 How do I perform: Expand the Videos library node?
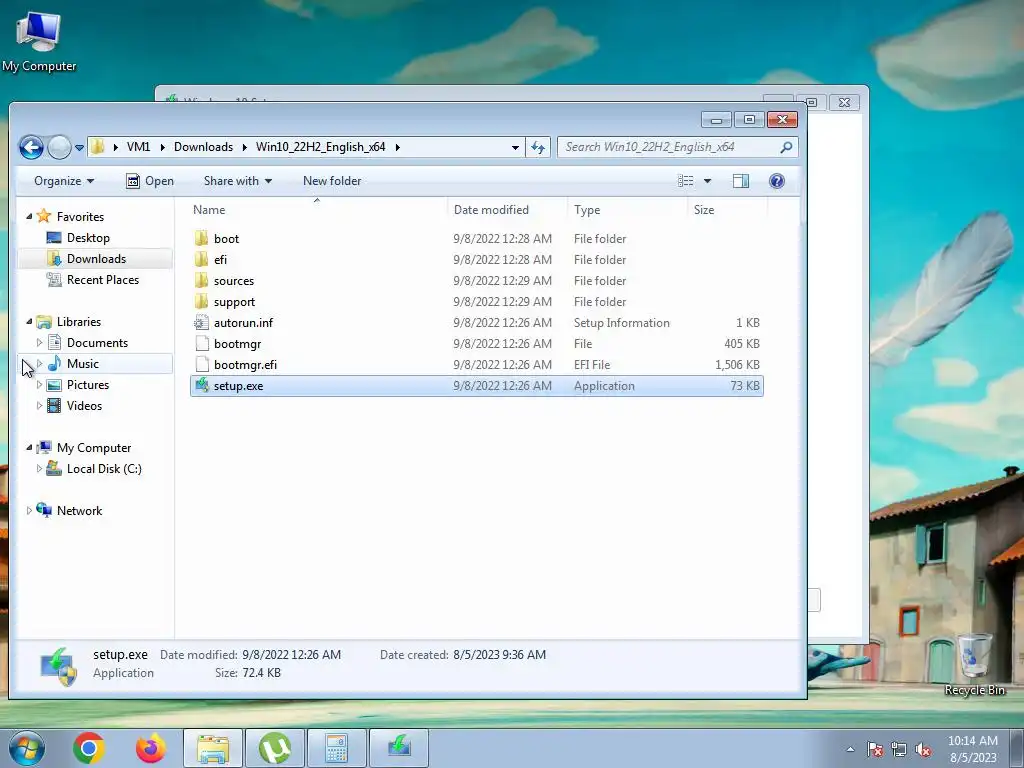tap(39, 406)
